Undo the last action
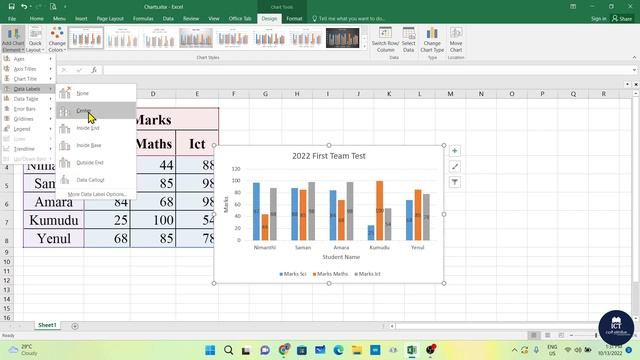Viewport: 640px width, 360px height. click(24, 7)
